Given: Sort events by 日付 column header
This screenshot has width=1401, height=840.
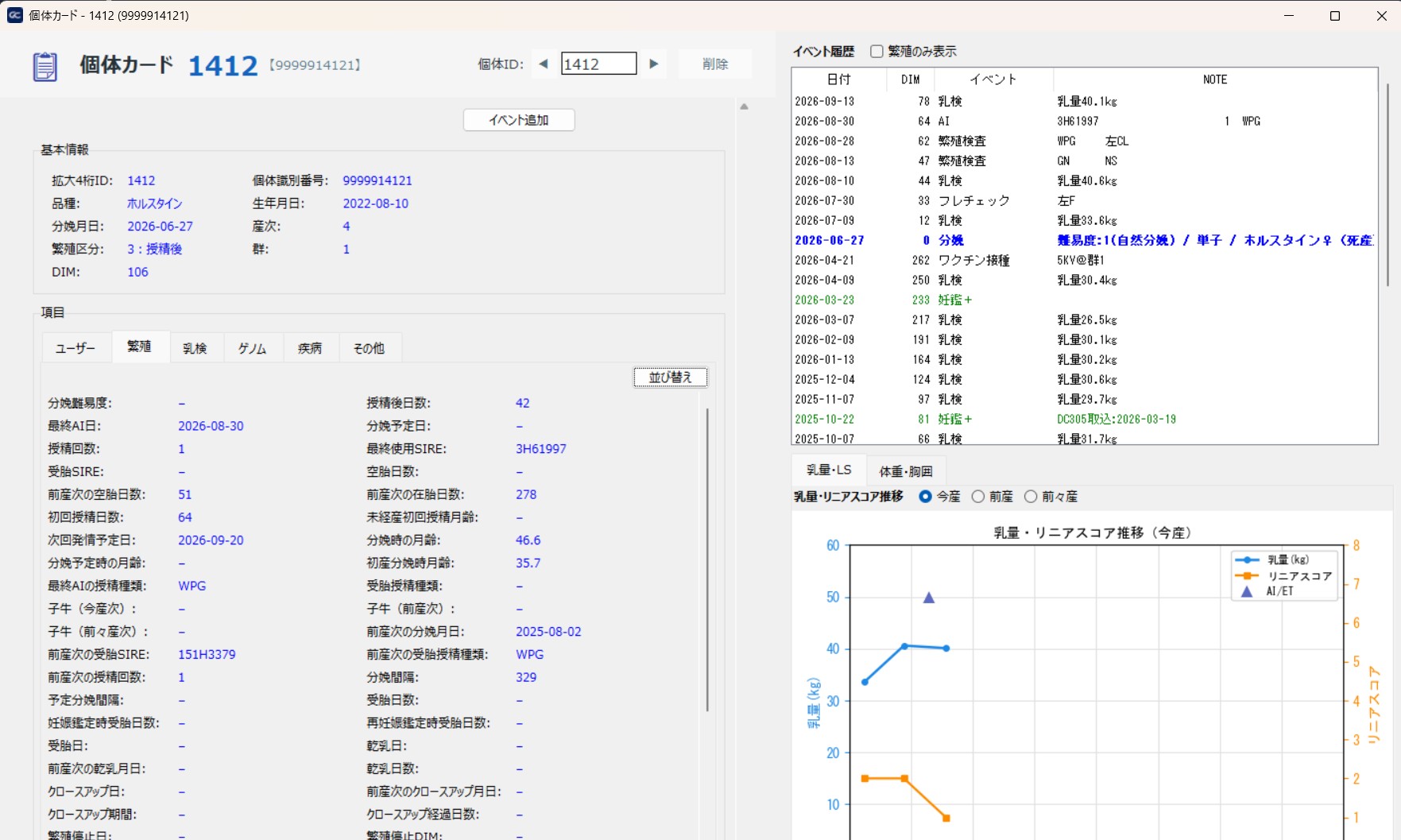Looking at the screenshot, I should point(838,79).
